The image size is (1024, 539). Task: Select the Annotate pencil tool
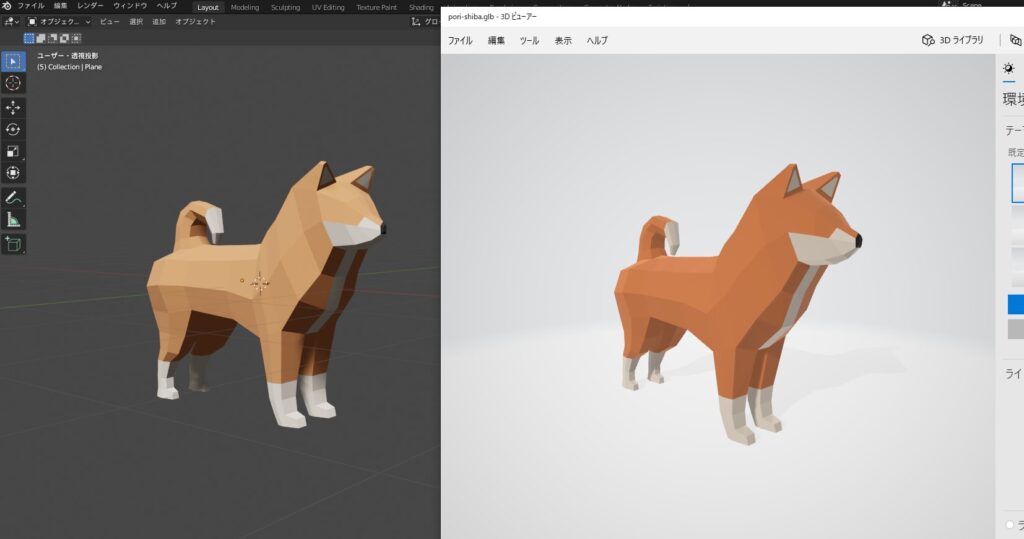point(14,198)
